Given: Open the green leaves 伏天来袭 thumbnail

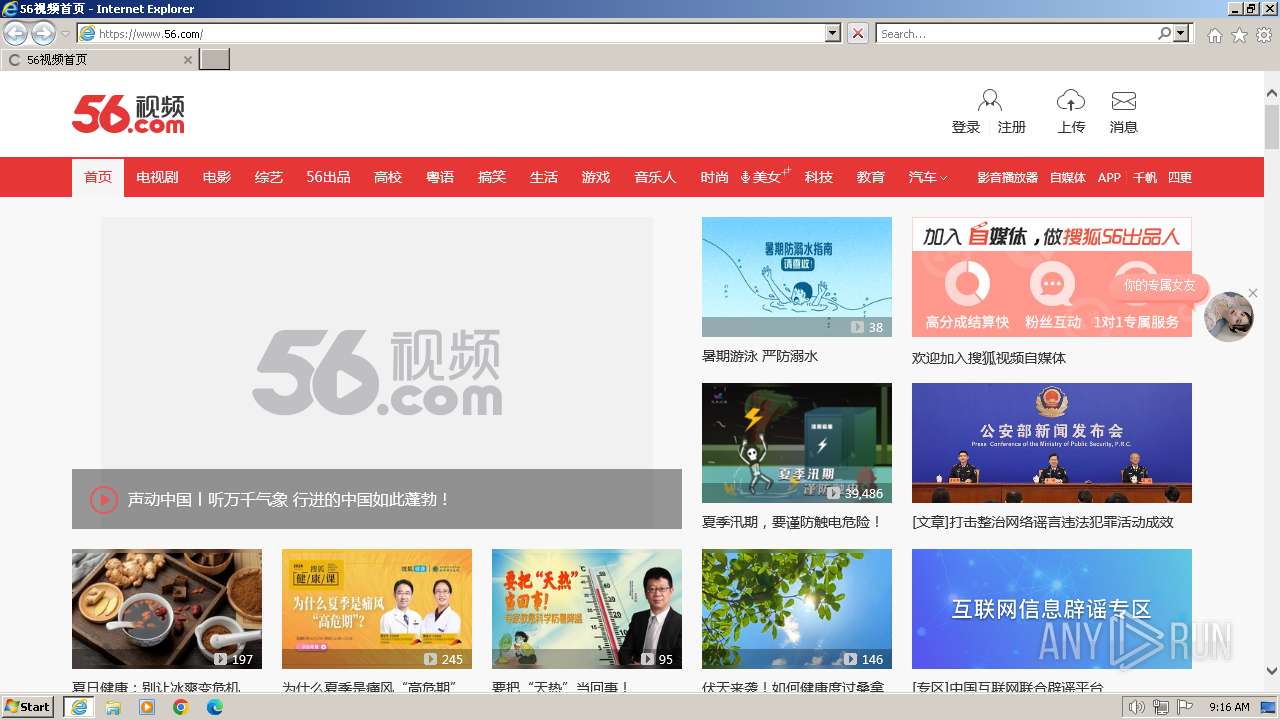Looking at the screenshot, I should point(797,609).
